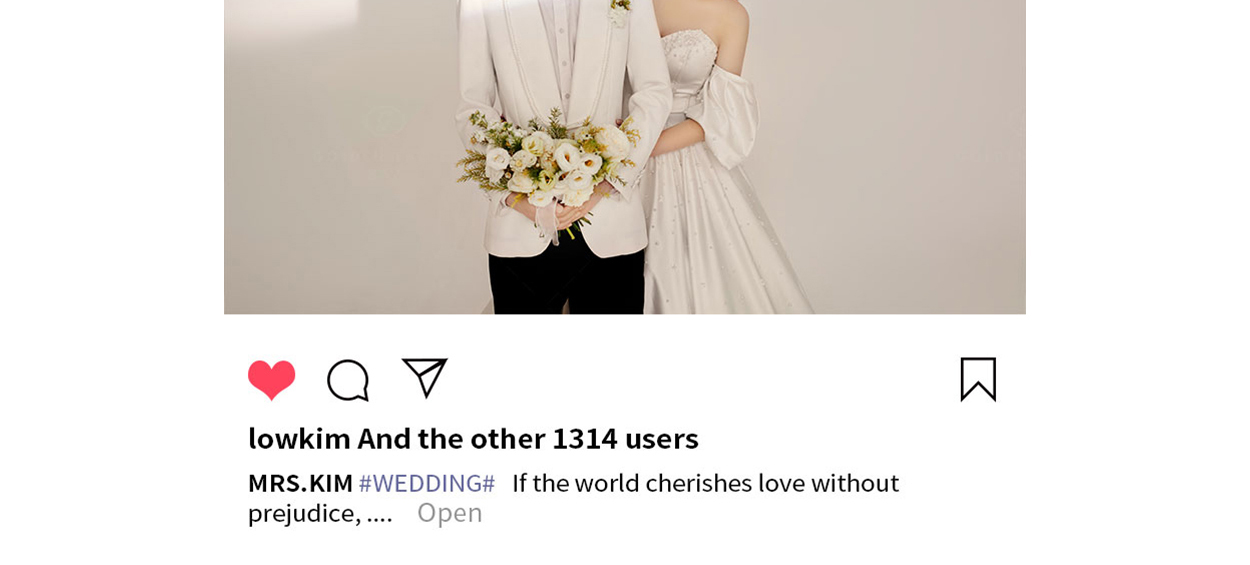1250x565 pixels.
Task: Open the #WEDDING# hashtag
Action: click(427, 483)
